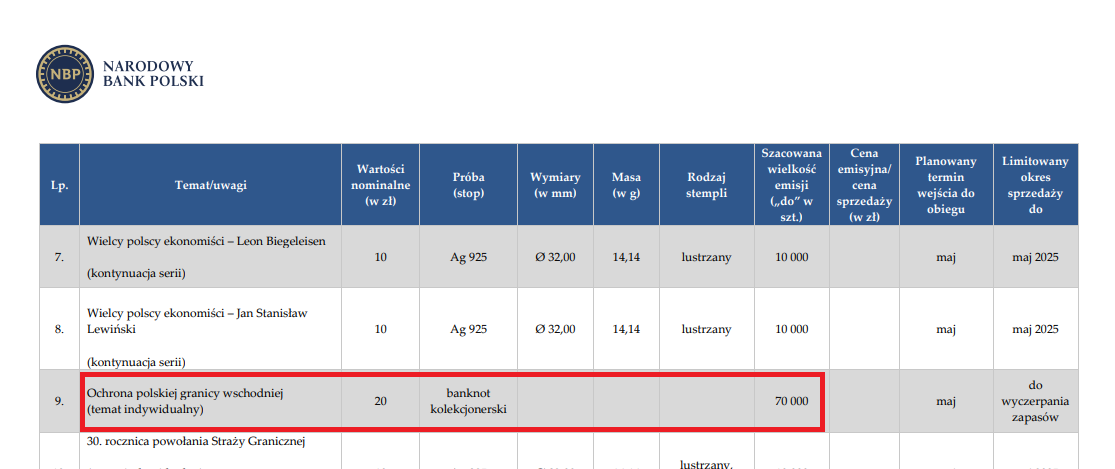
Task: Click the "Temat/uwagi" column header
Action: (210, 185)
